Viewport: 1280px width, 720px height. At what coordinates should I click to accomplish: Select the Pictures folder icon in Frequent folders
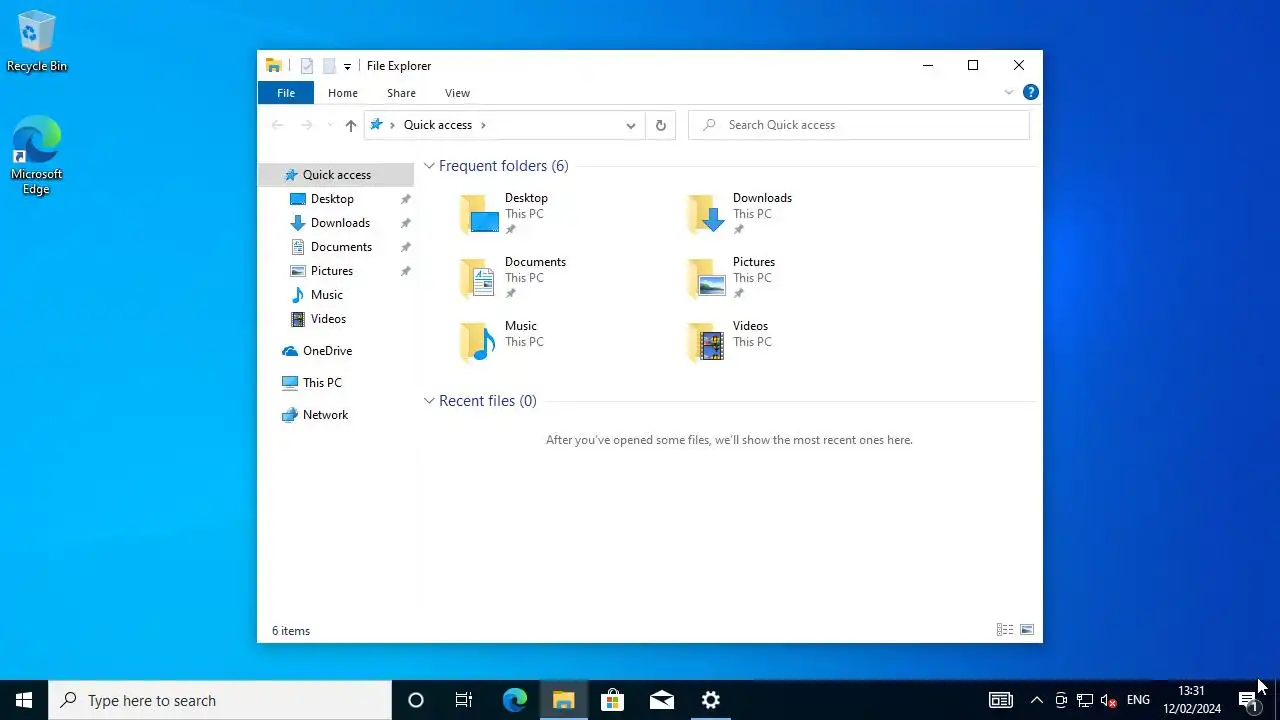(707, 278)
